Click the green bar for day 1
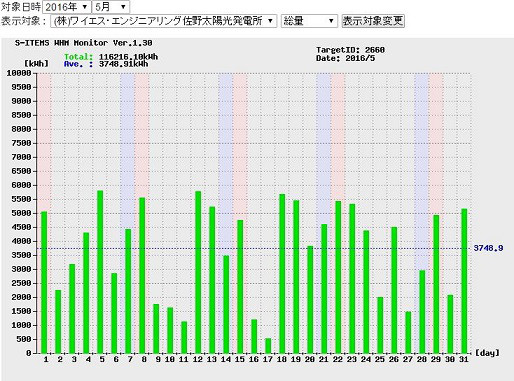514x381 pixels. tap(44, 282)
